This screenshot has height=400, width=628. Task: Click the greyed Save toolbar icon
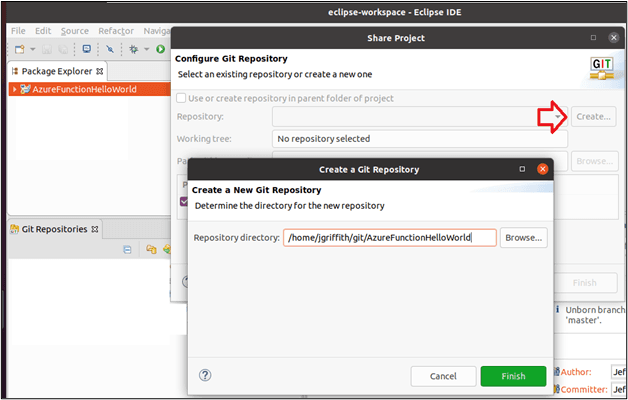pyautogui.click(x=47, y=49)
